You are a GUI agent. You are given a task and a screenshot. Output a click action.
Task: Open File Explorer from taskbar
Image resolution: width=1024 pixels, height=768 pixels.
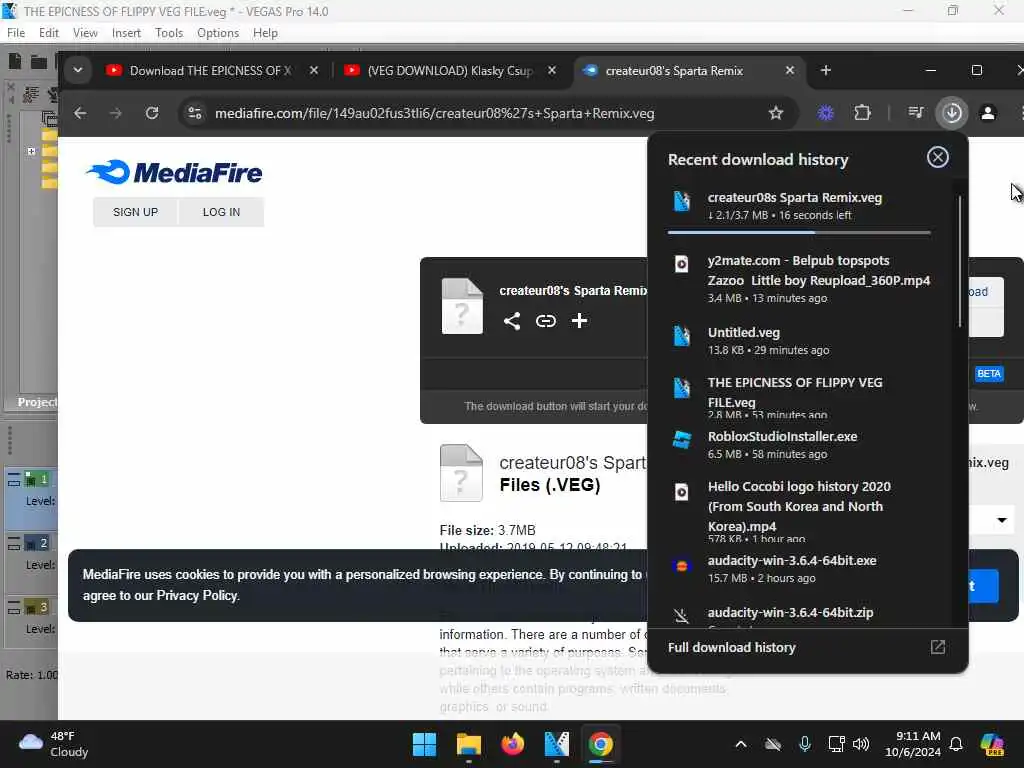(468, 744)
